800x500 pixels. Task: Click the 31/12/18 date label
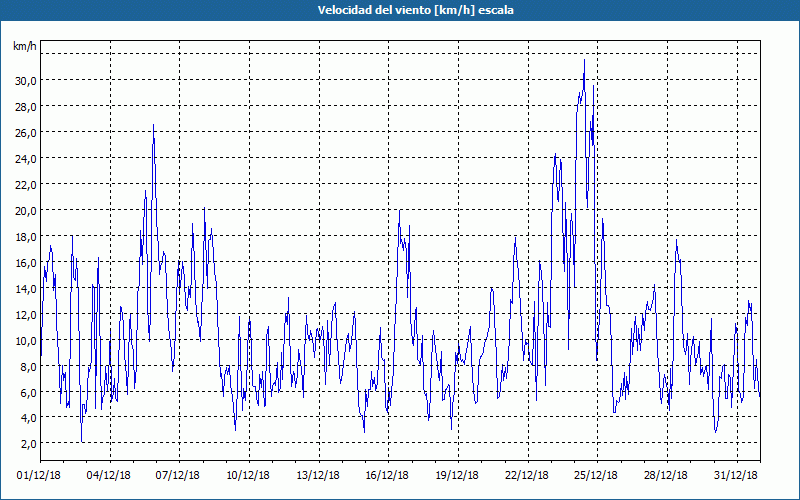[x=736, y=476]
